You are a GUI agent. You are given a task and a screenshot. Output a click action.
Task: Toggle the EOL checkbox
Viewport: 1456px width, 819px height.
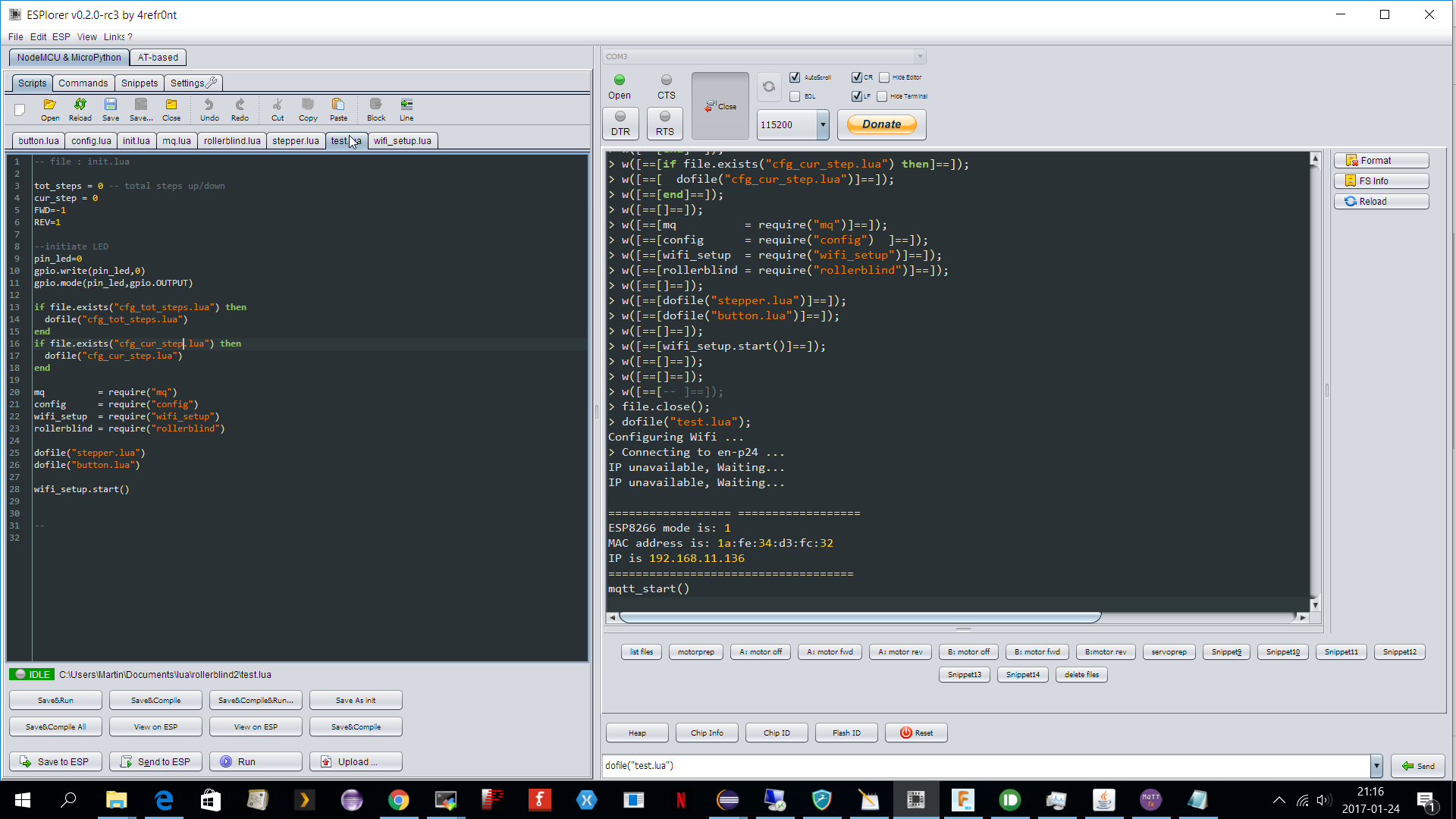tap(795, 96)
